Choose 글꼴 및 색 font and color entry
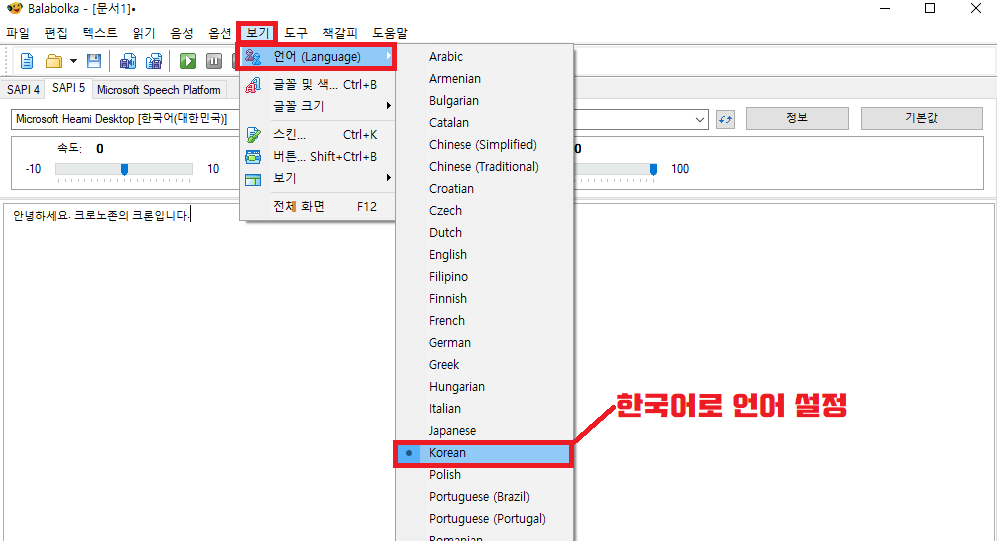 [x=317, y=85]
